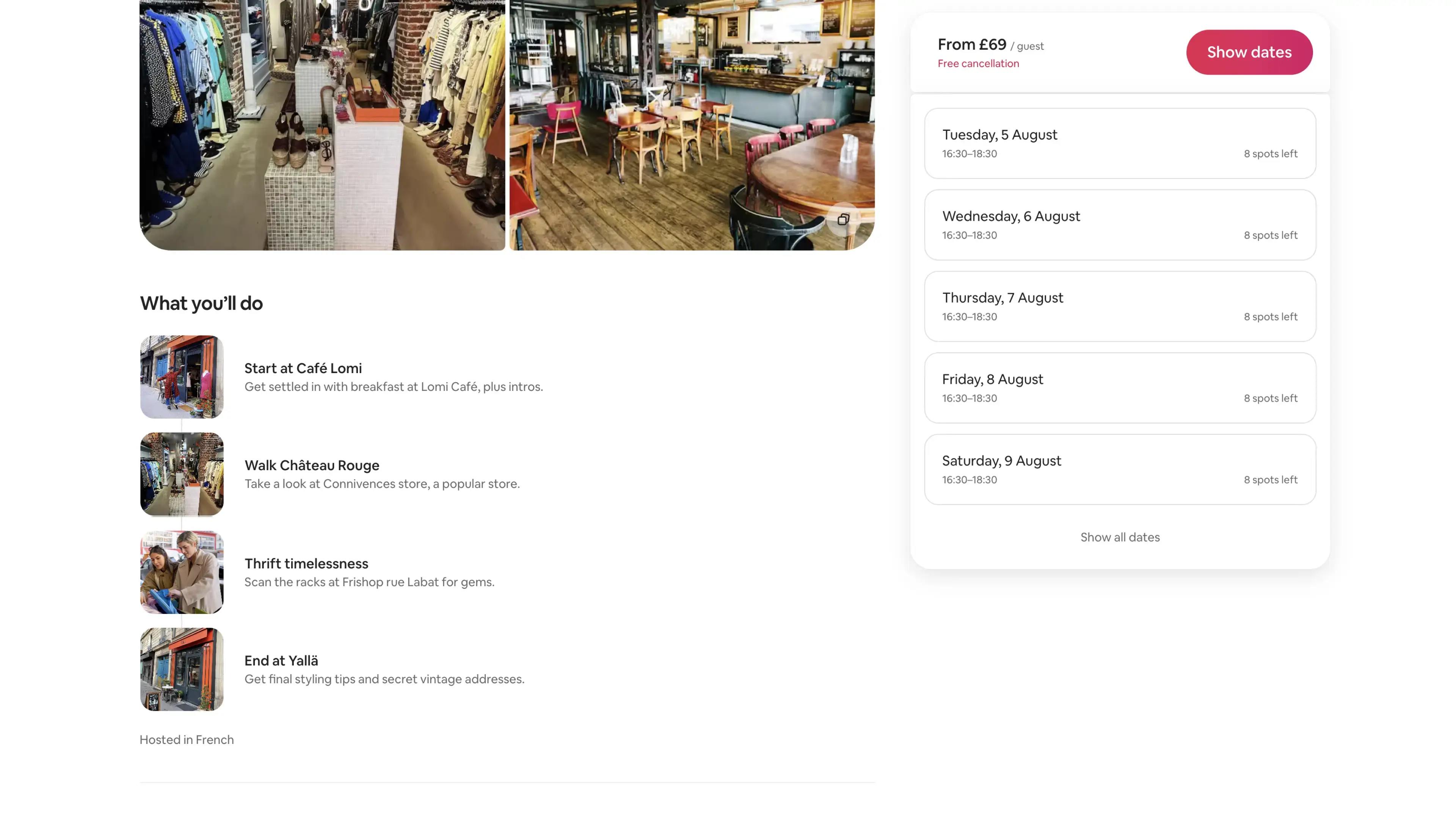Click the Start at Café Lomi heading
The width and height of the screenshot is (1456, 819).
[x=303, y=369]
